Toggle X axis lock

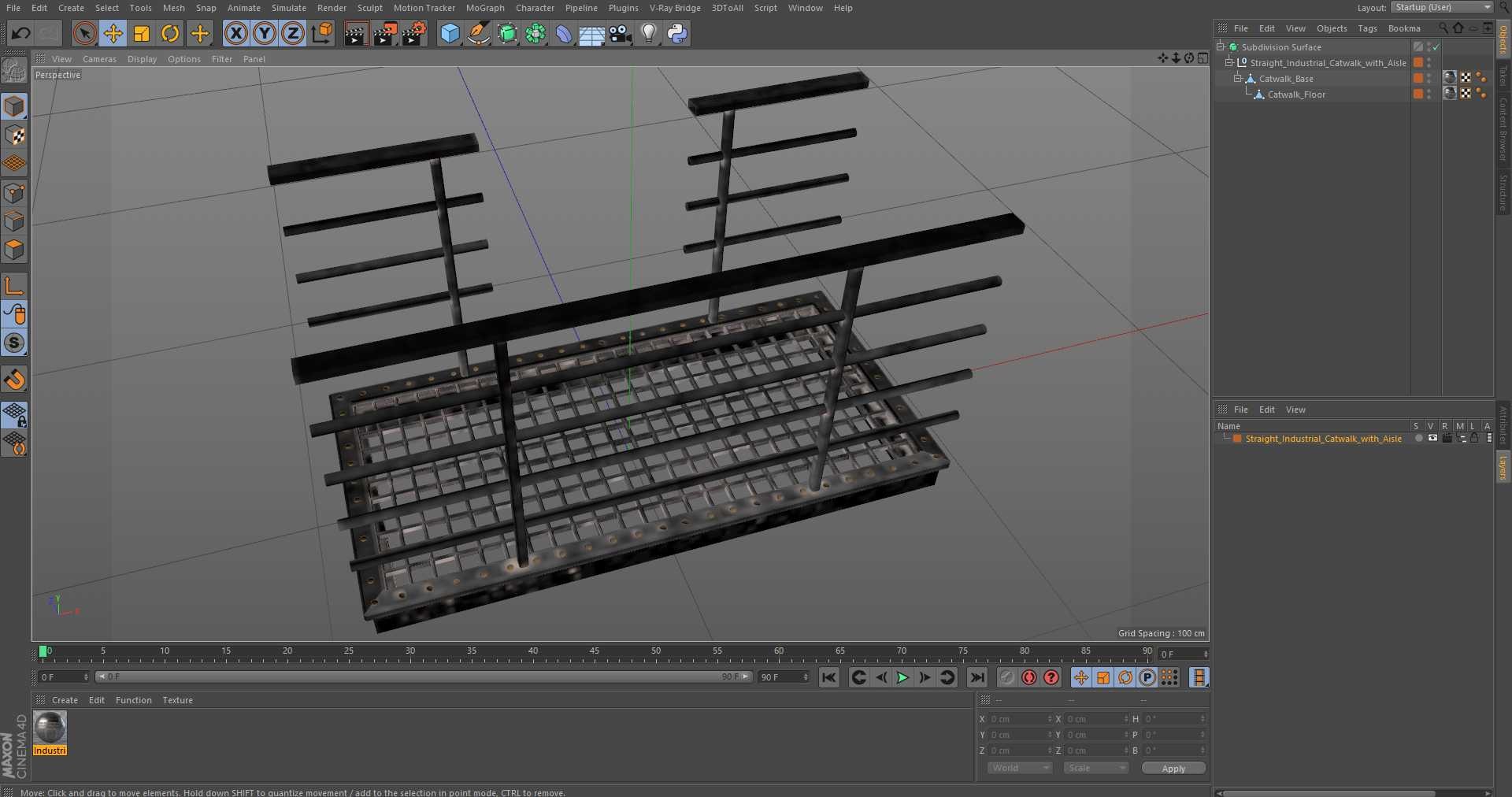(235, 33)
